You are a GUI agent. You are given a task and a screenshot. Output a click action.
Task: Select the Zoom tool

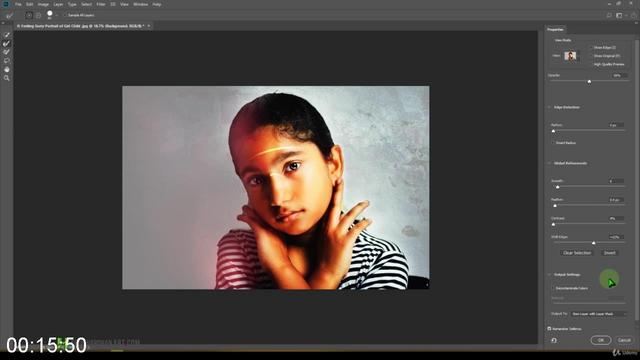(x=7, y=78)
